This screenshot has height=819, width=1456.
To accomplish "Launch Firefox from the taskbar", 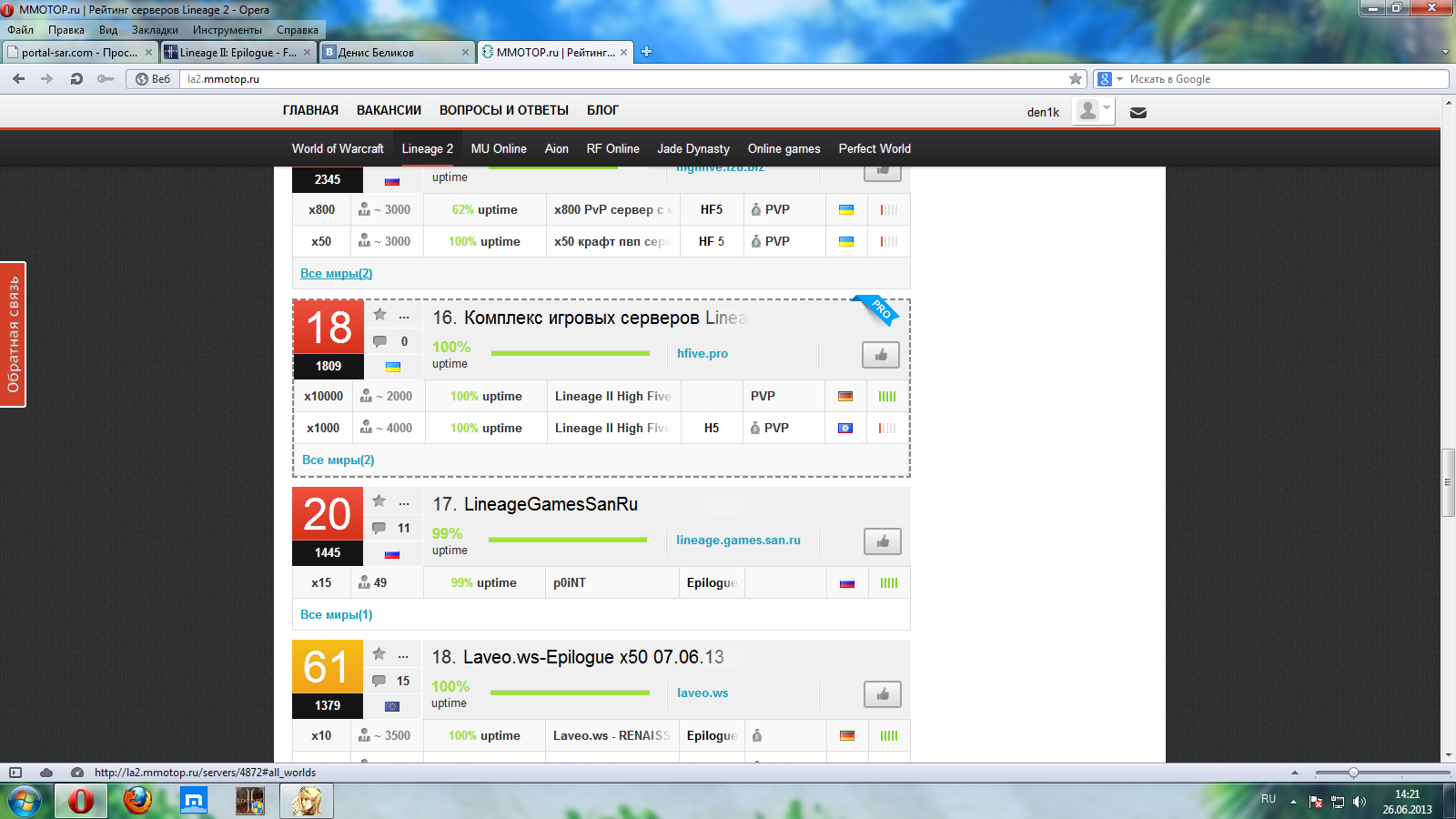I will pos(137,802).
